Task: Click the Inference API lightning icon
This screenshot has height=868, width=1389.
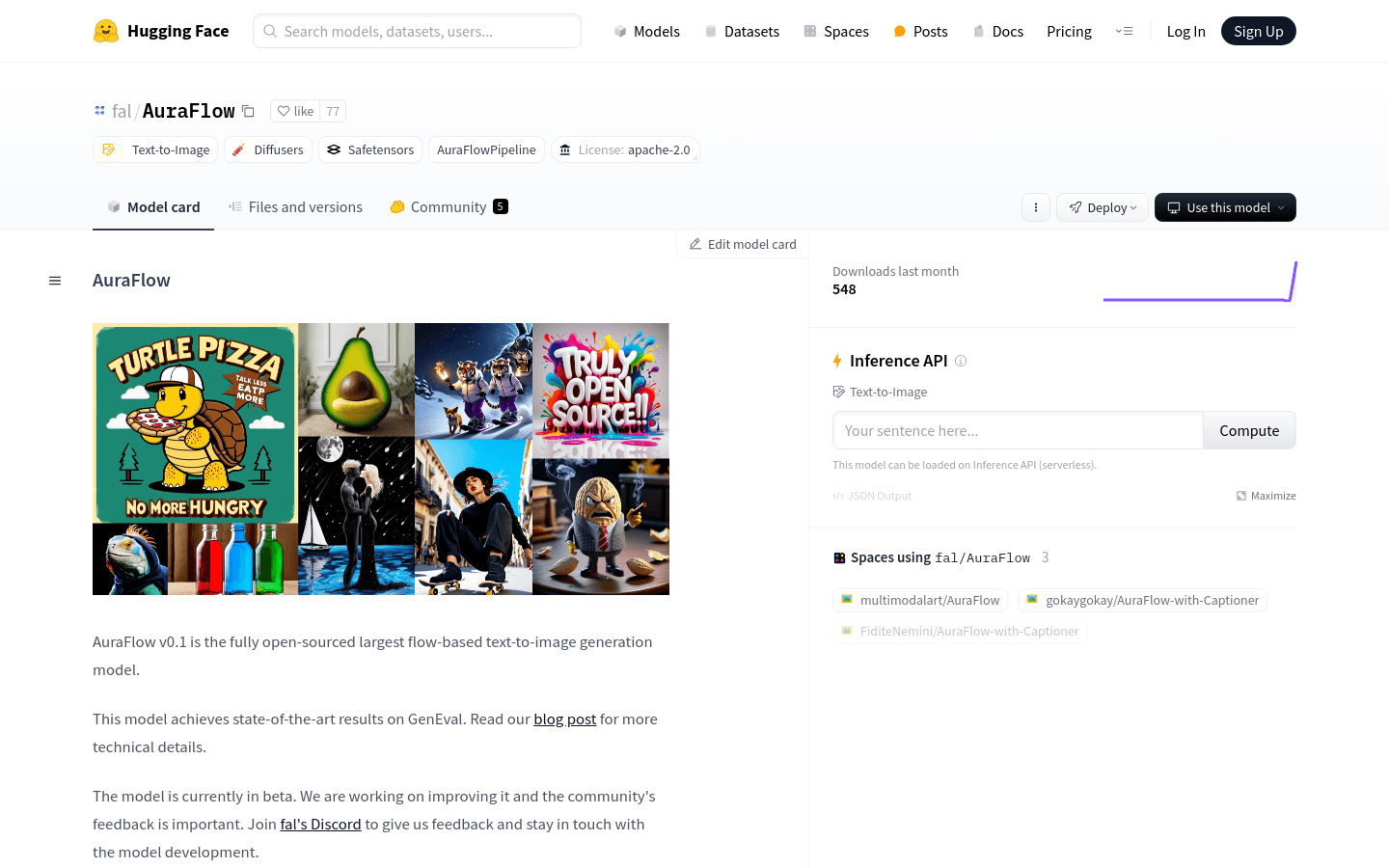Action: (837, 361)
